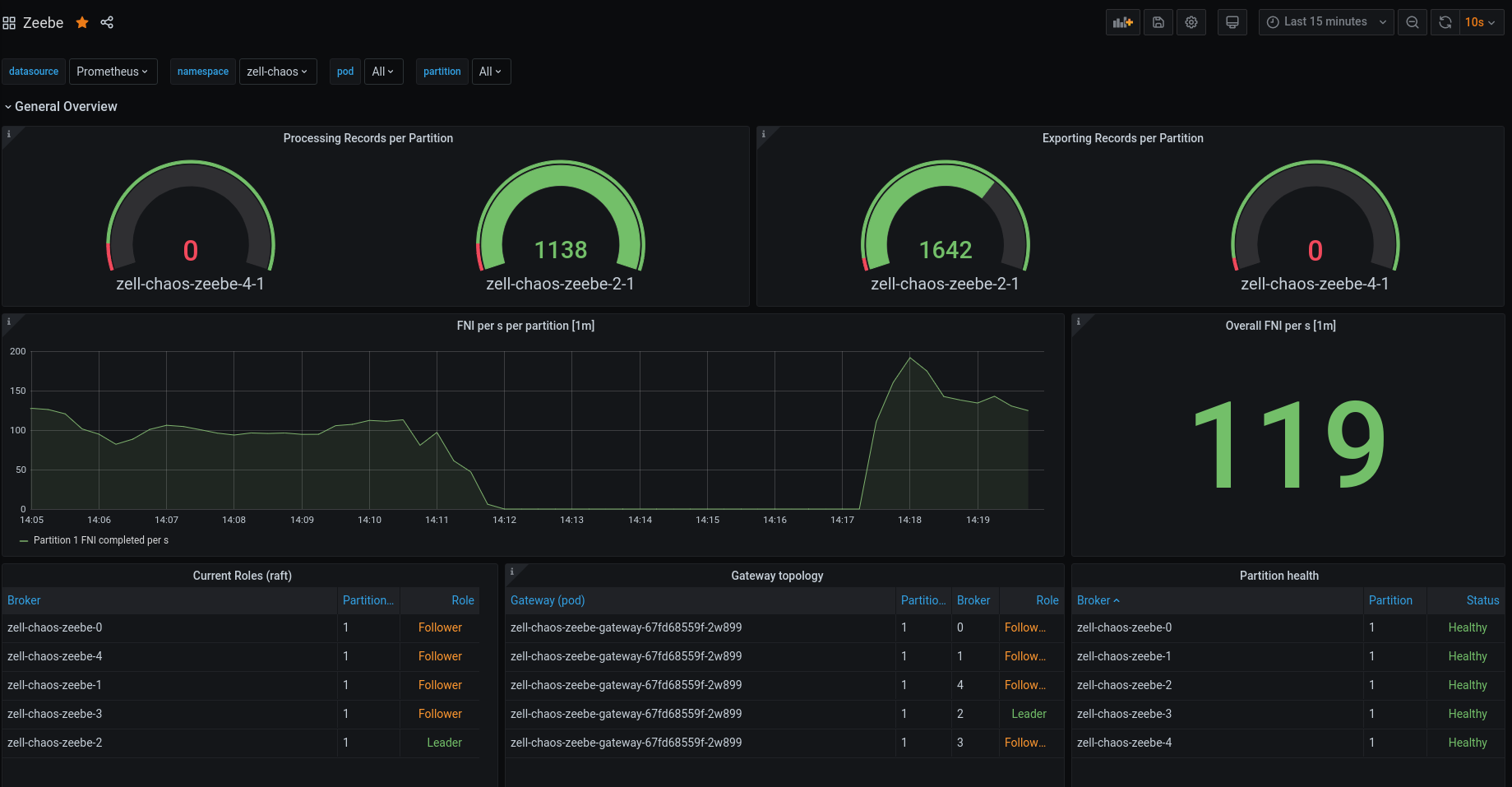Collapse the General Overview row
The height and width of the screenshot is (787, 1512).
[x=61, y=106]
